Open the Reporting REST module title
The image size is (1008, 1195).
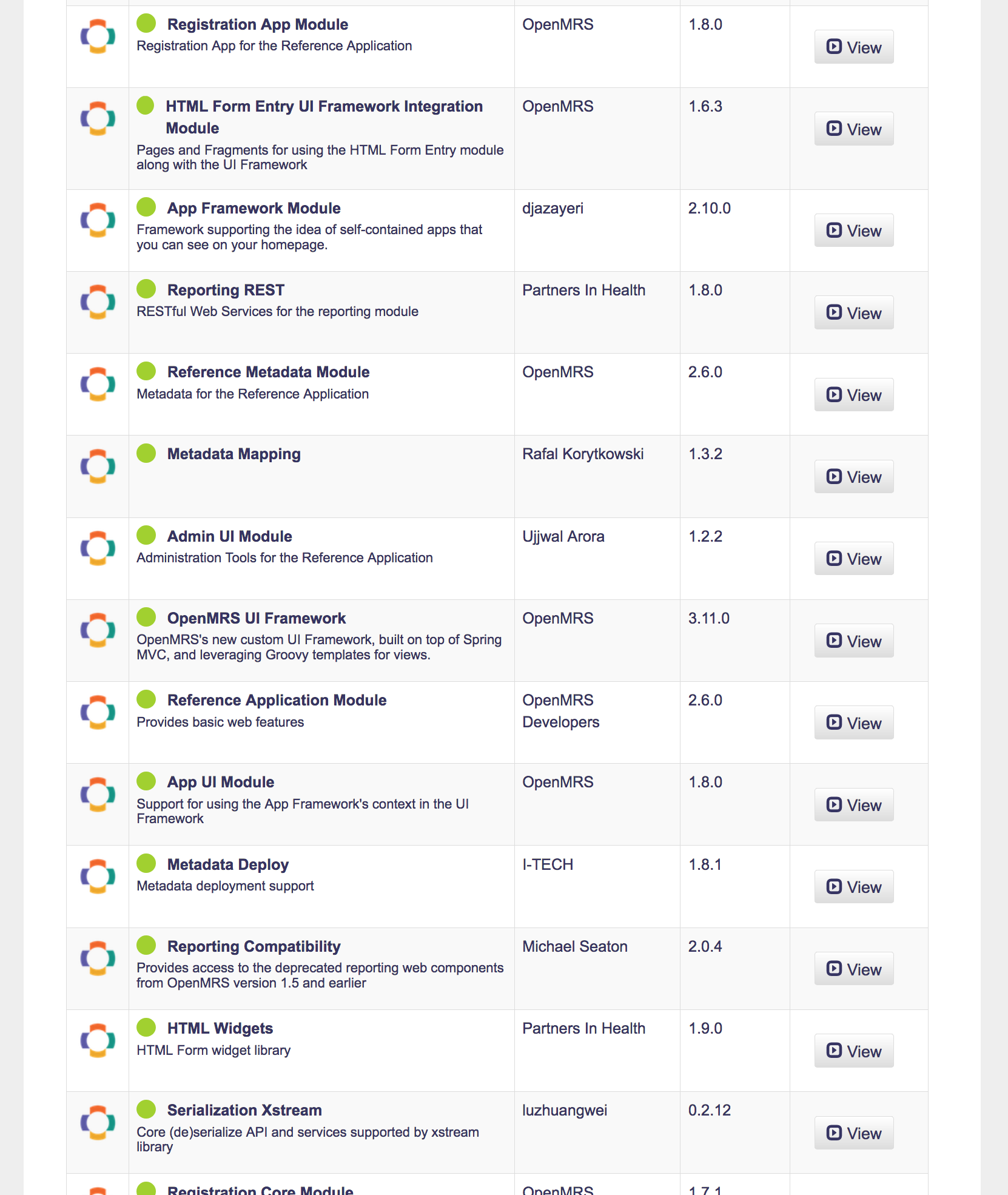click(x=226, y=290)
